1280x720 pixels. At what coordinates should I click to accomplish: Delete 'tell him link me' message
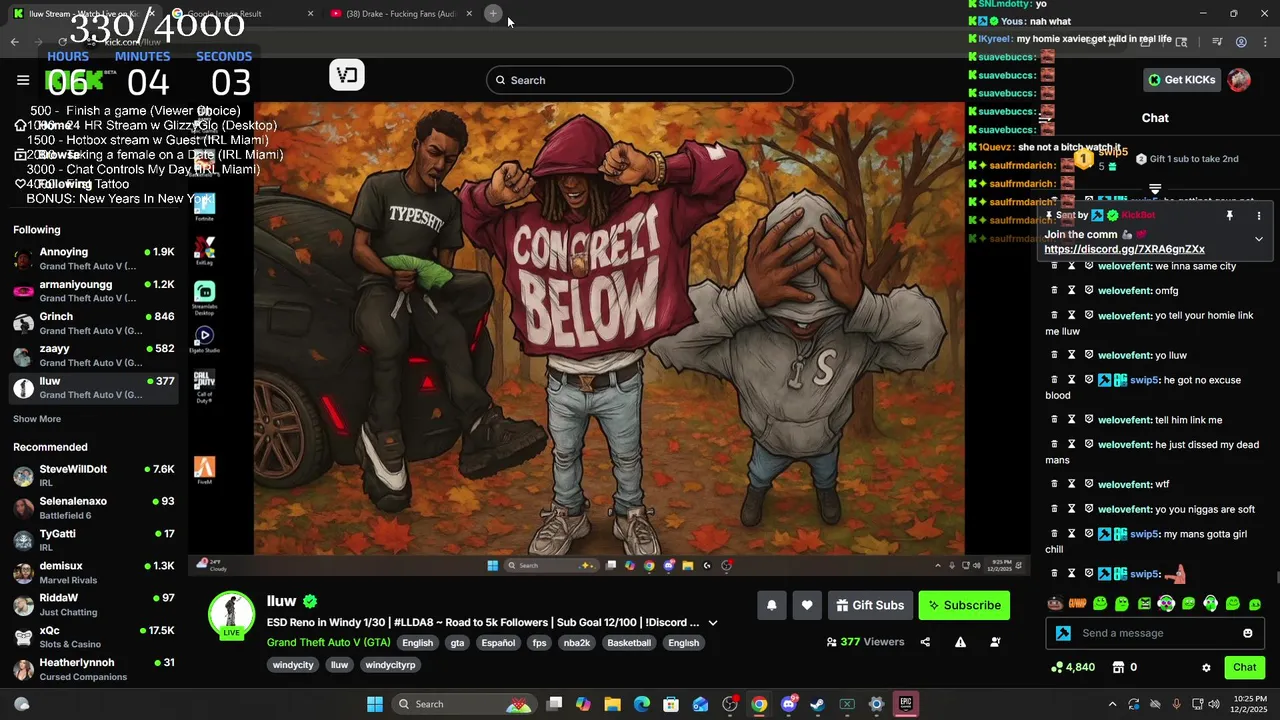click(1053, 420)
